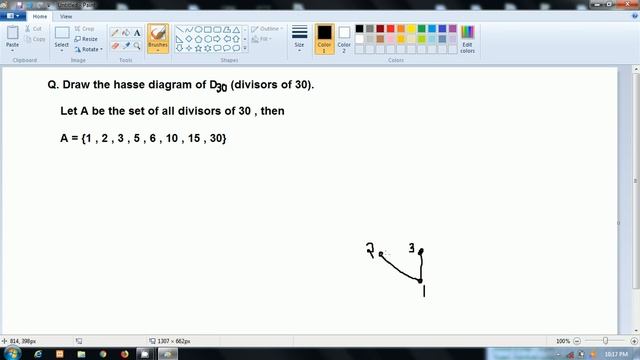Image resolution: width=640 pixels, height=360 pixels.
Task: Pick the yellow color swatch
Action: (x=411, y=29)
